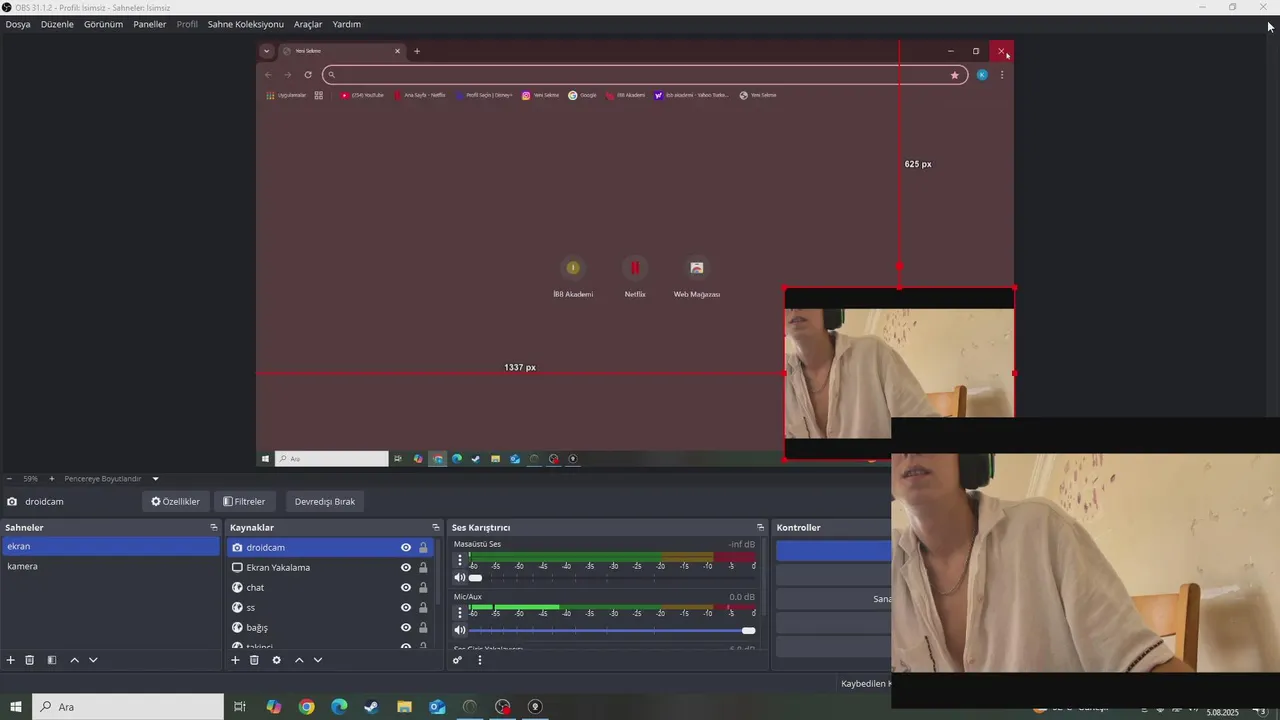Viewport: 1280px width, 720px height.
Task: Float the Sahneler dock panel
Action: pos(213,527)
